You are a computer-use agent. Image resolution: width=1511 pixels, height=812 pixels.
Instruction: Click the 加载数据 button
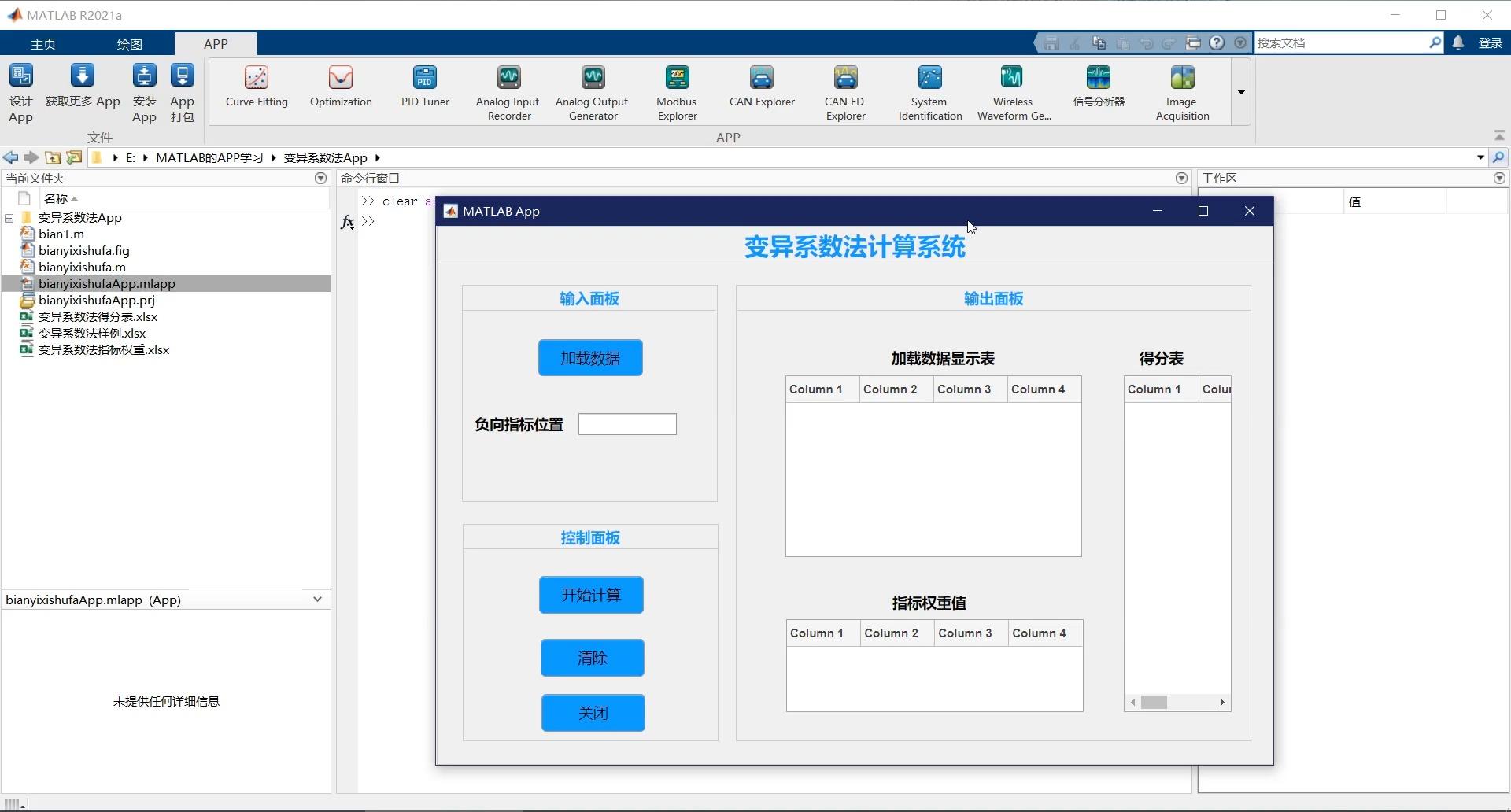(x=590, y=358)
